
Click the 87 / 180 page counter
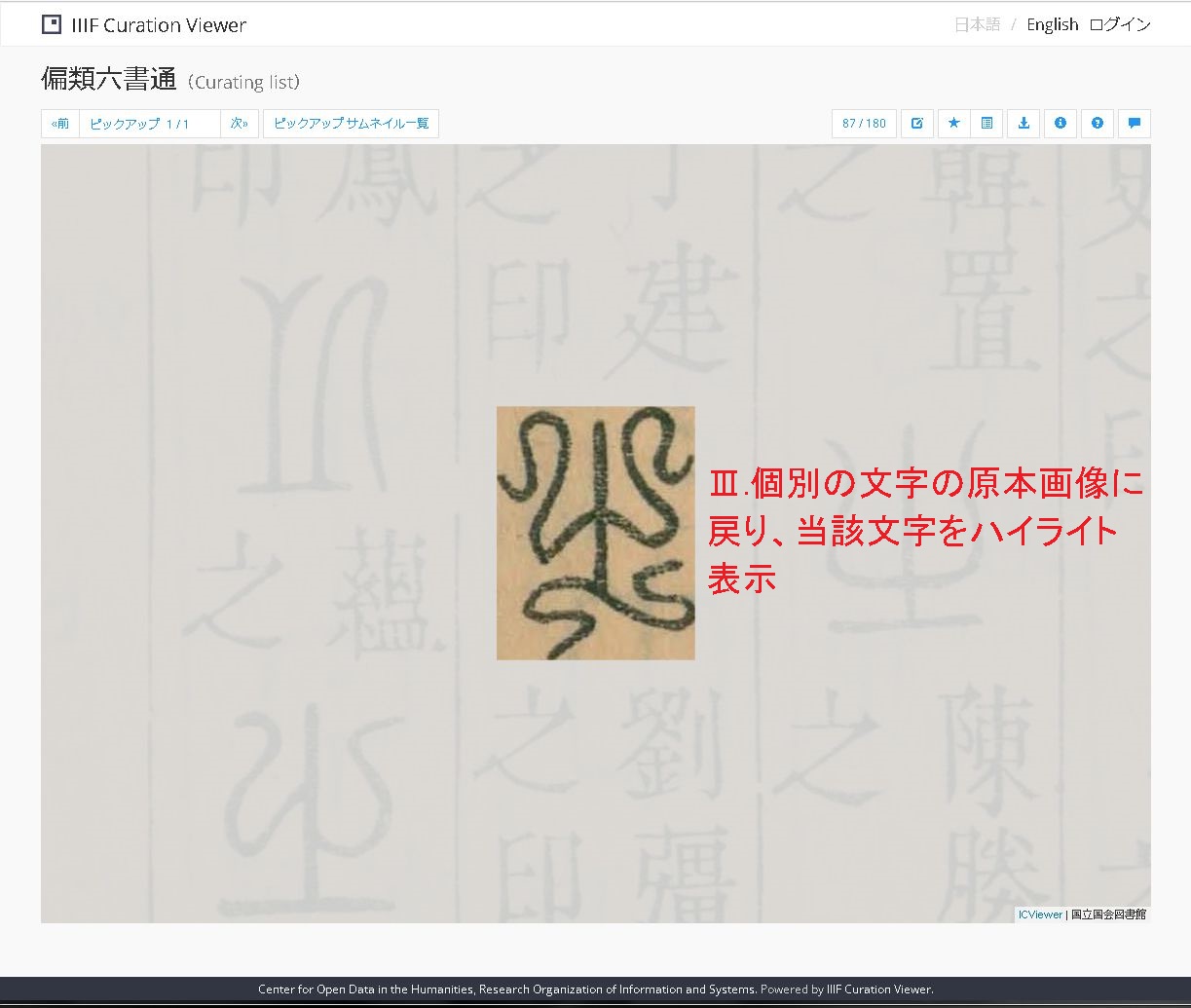coord(865,124)
